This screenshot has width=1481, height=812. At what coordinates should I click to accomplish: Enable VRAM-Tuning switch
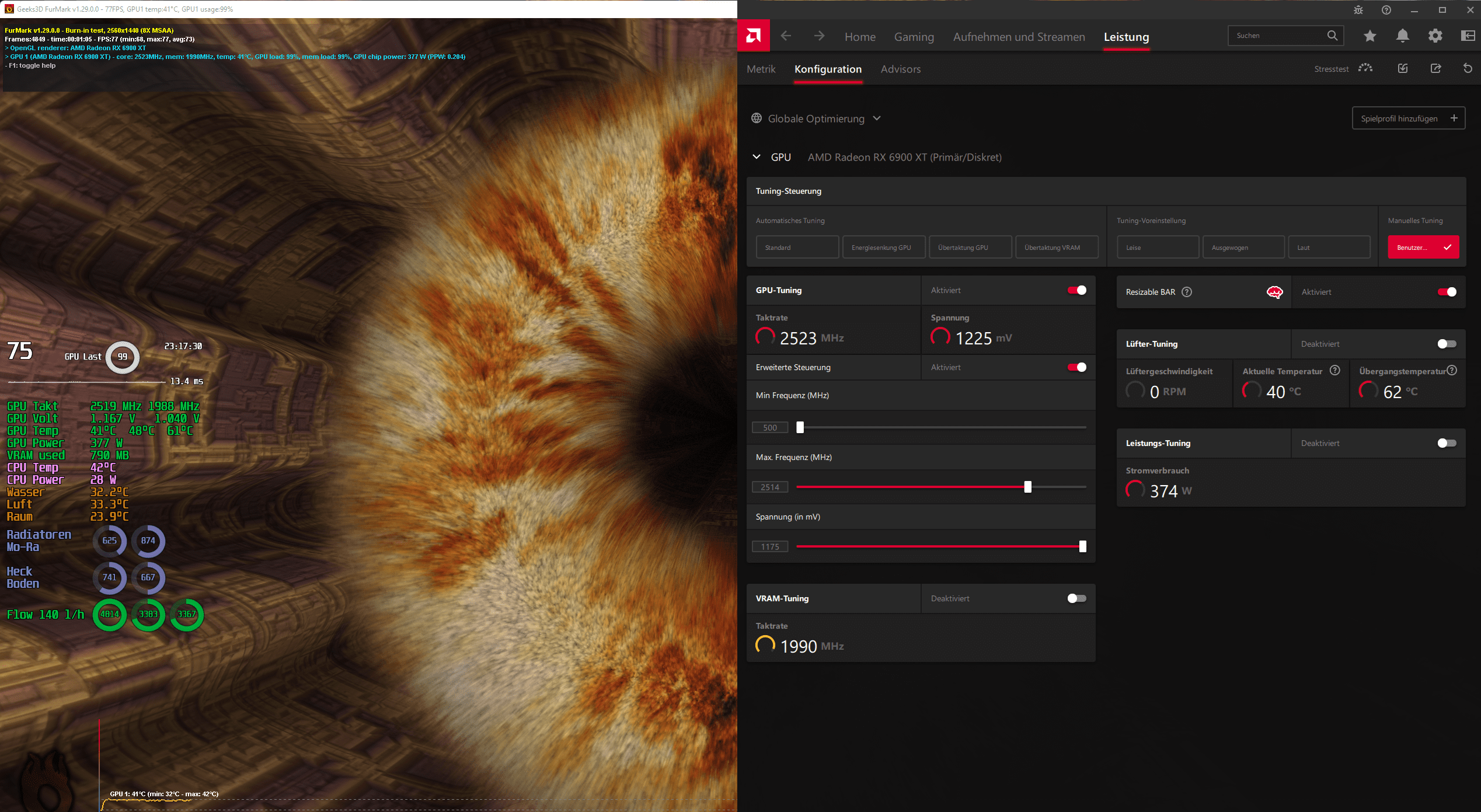click(1077, 598)
